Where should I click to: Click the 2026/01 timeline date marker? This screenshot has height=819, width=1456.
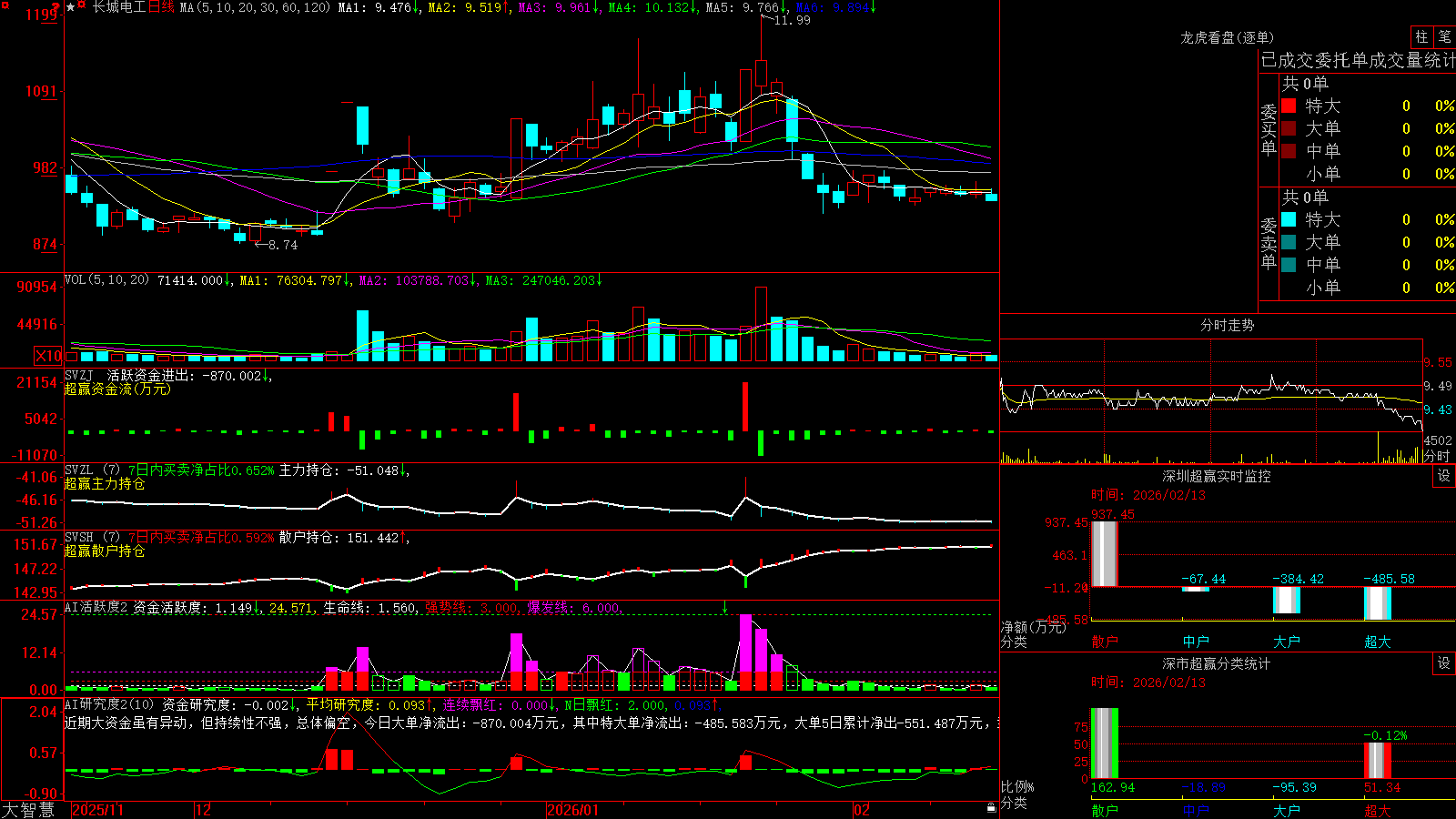pyautogui.click(x=573, y=810)
